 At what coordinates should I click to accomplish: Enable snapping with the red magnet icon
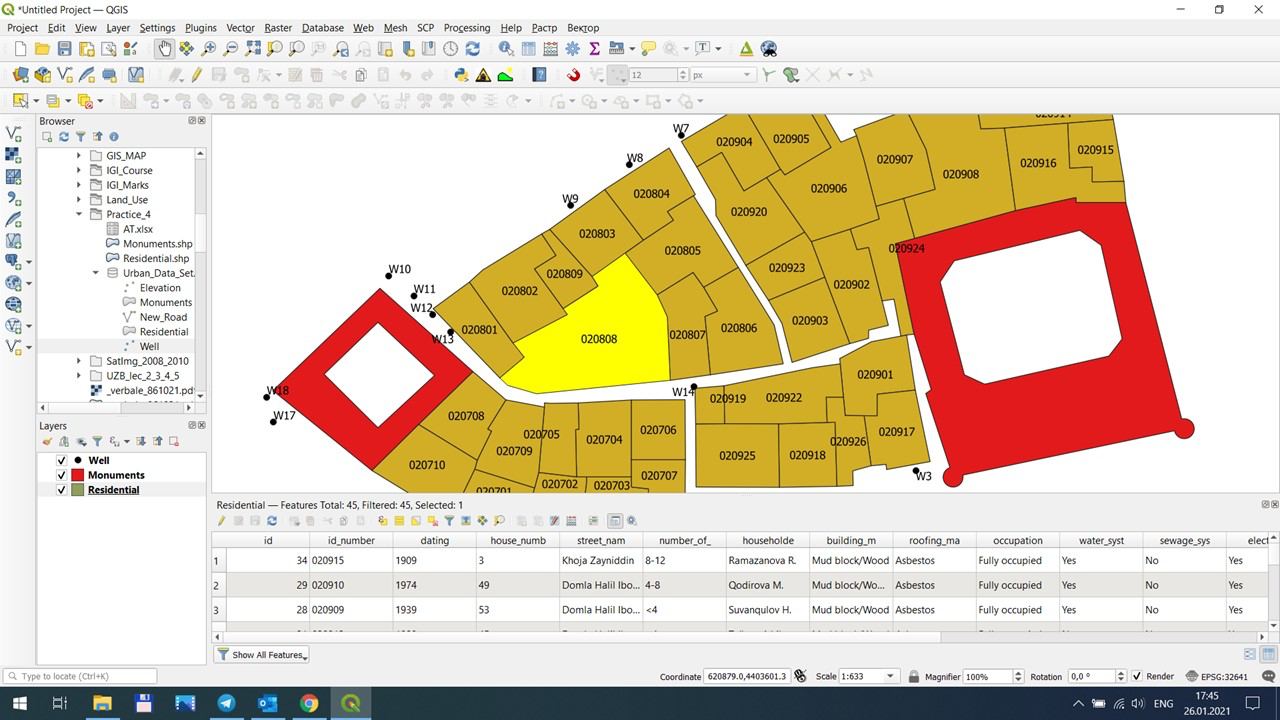pyautogui.click(x=573, y=75)
